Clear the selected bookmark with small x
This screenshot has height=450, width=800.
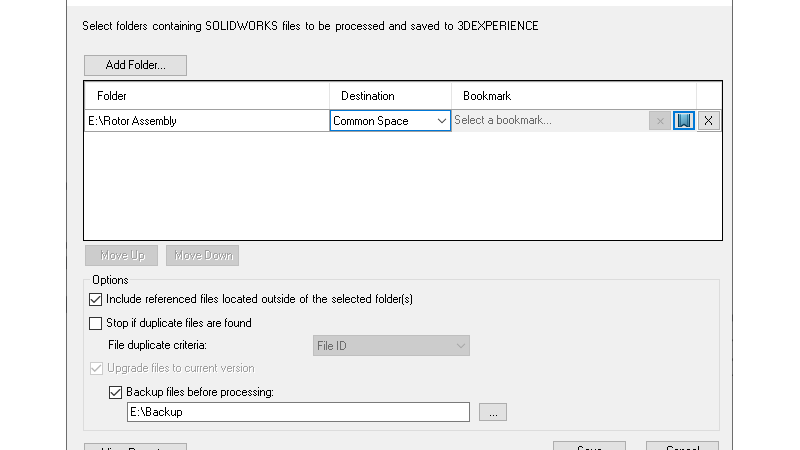point(660,121)
